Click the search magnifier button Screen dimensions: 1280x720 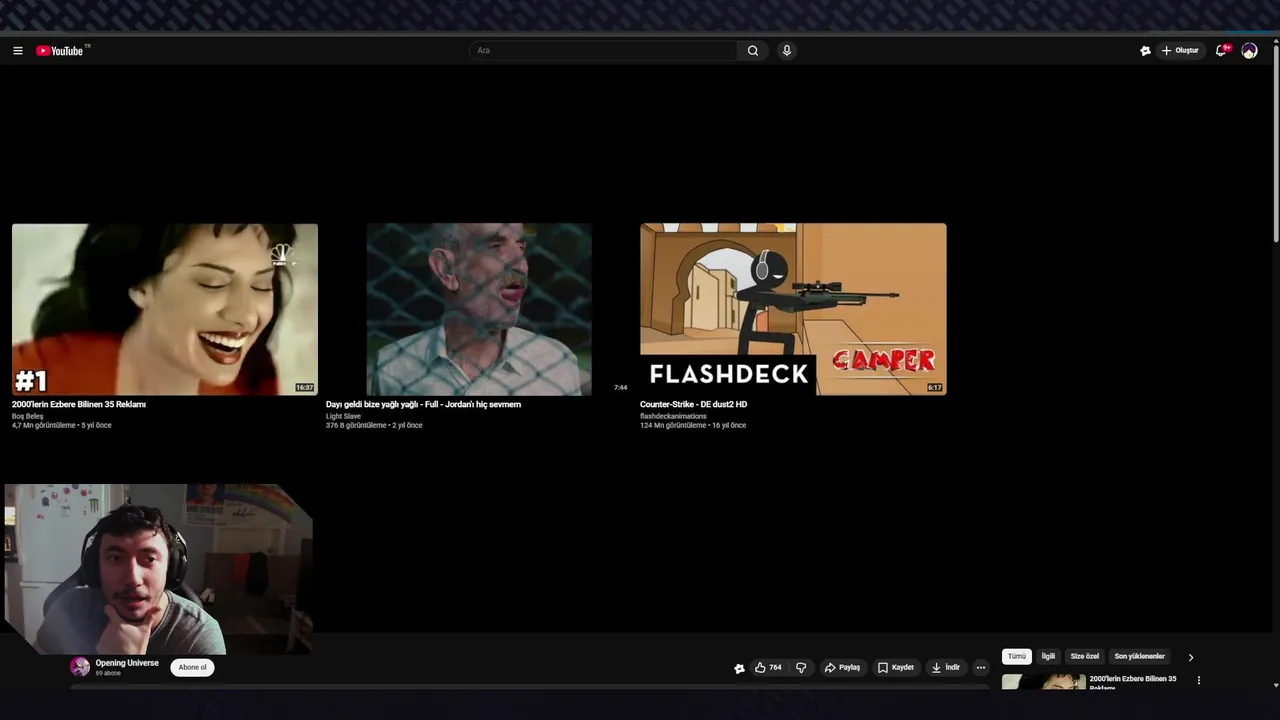[x=753, y=51]
